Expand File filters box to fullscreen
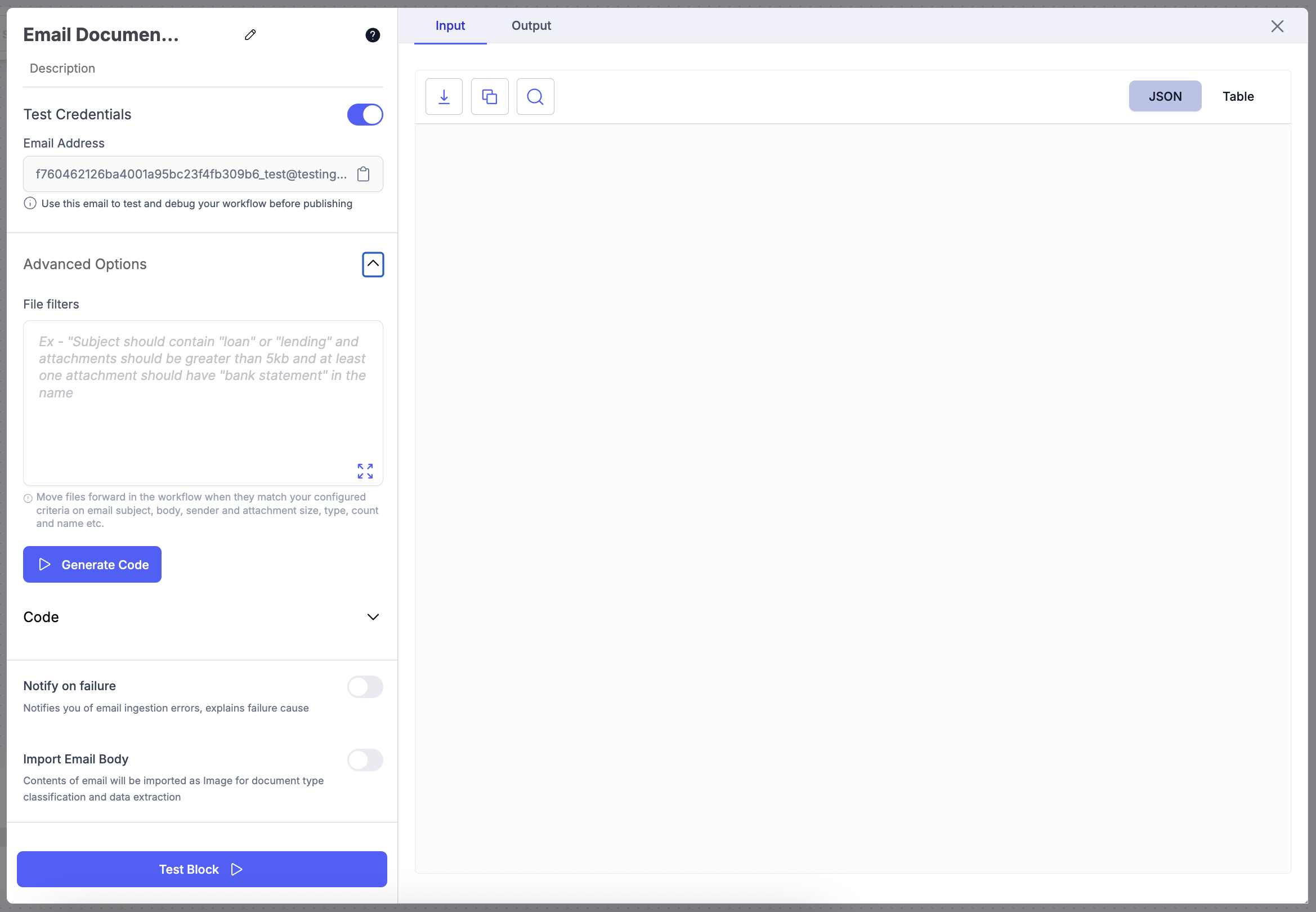This screenshot has height=912, width=1316. tap(365, 471)
